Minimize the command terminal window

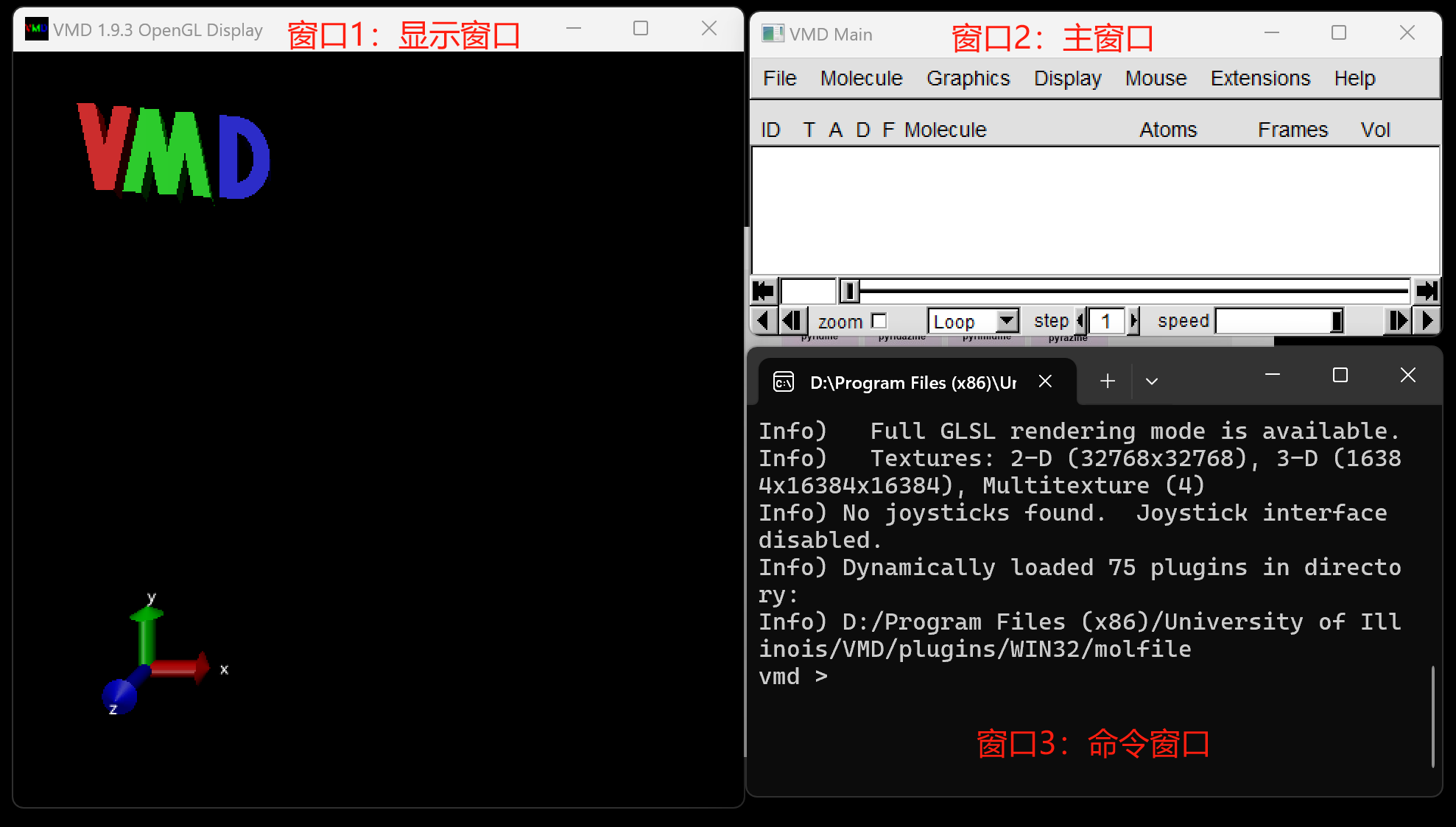[1273, 375]
